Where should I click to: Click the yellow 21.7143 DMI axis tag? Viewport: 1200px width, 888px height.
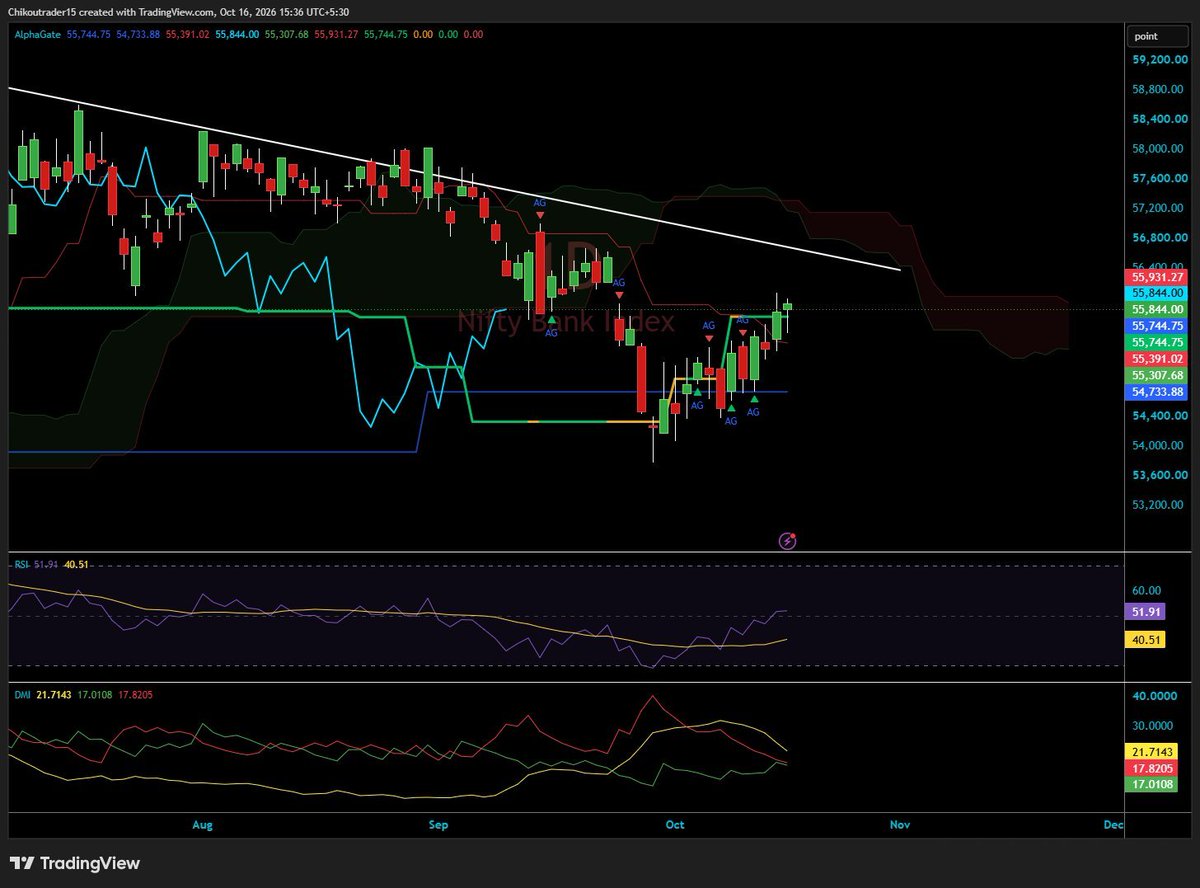click(1152, 751)
